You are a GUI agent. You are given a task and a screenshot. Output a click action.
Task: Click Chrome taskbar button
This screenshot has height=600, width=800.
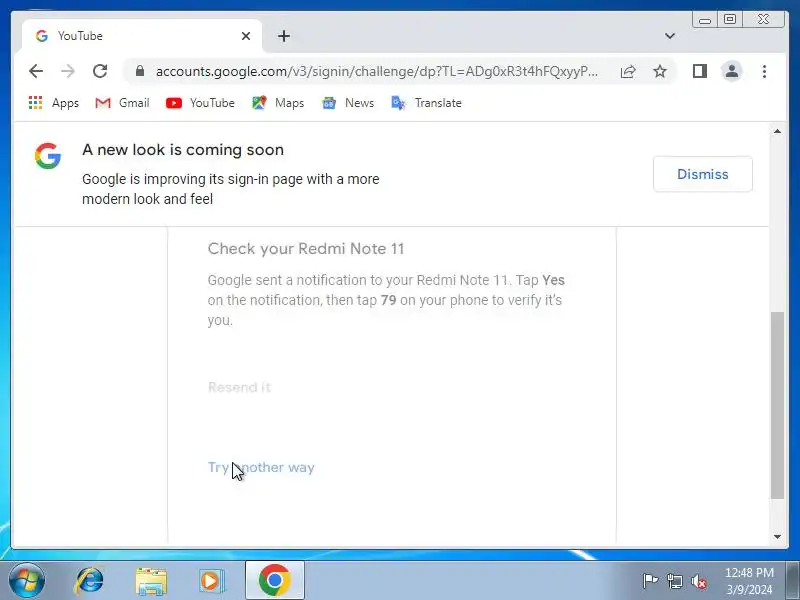(x=275, y=580)
